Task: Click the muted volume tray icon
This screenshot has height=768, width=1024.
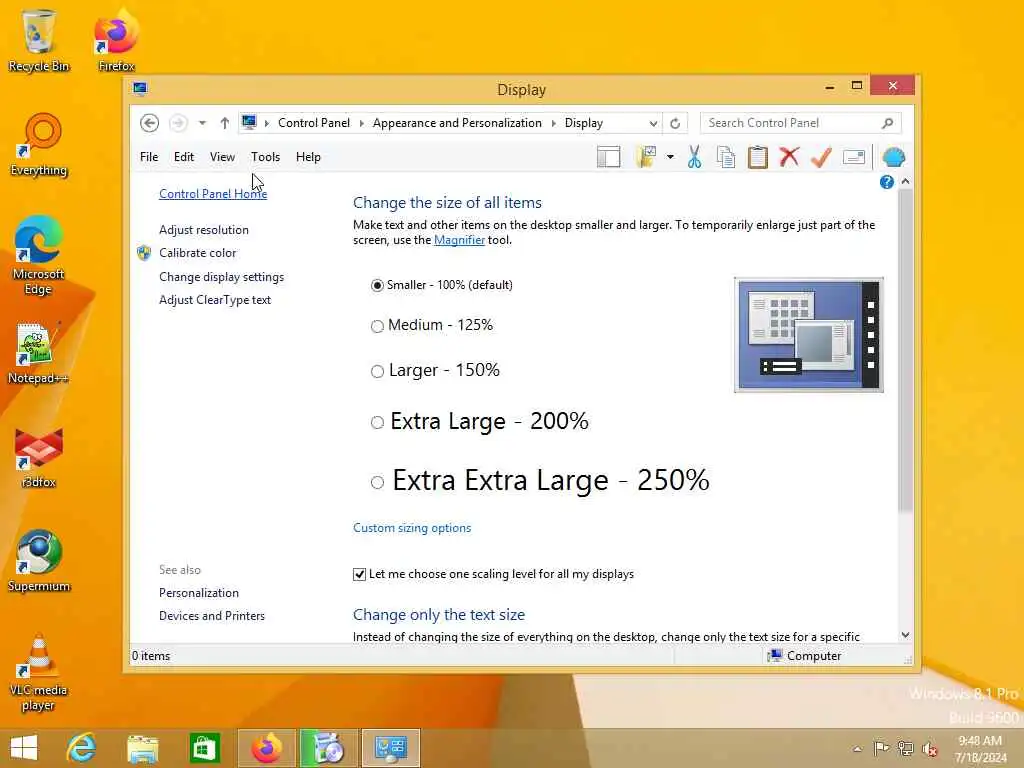Action: click(930, 749)
